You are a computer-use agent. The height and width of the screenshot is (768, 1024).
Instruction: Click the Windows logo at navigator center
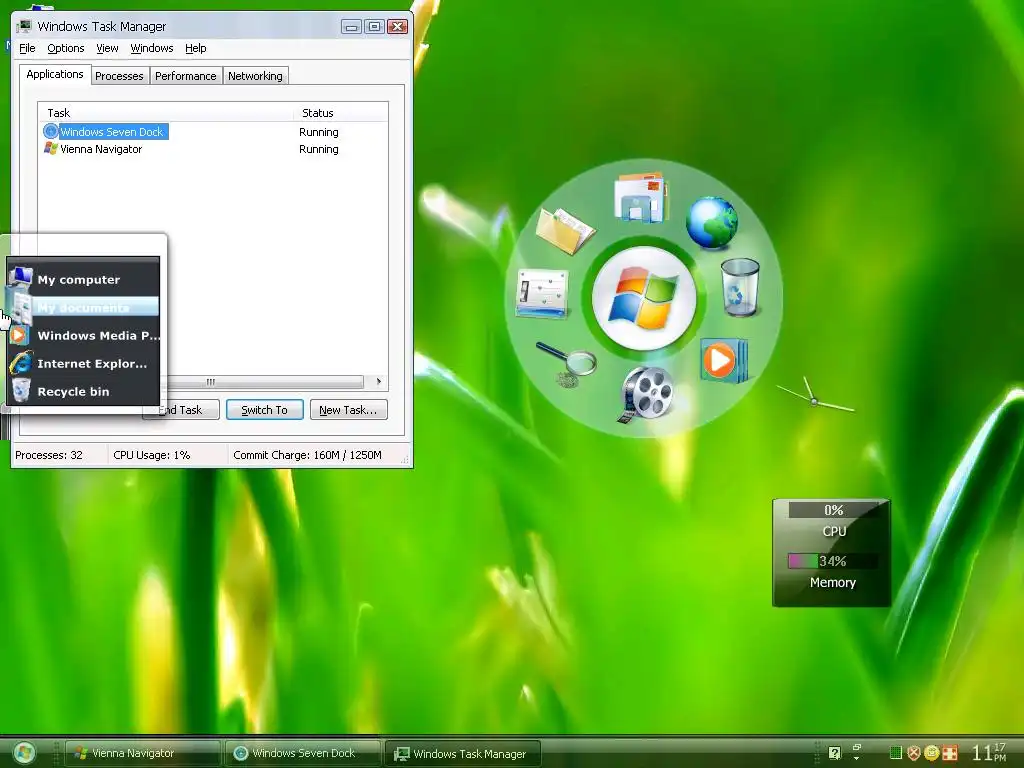pos(644,298)
